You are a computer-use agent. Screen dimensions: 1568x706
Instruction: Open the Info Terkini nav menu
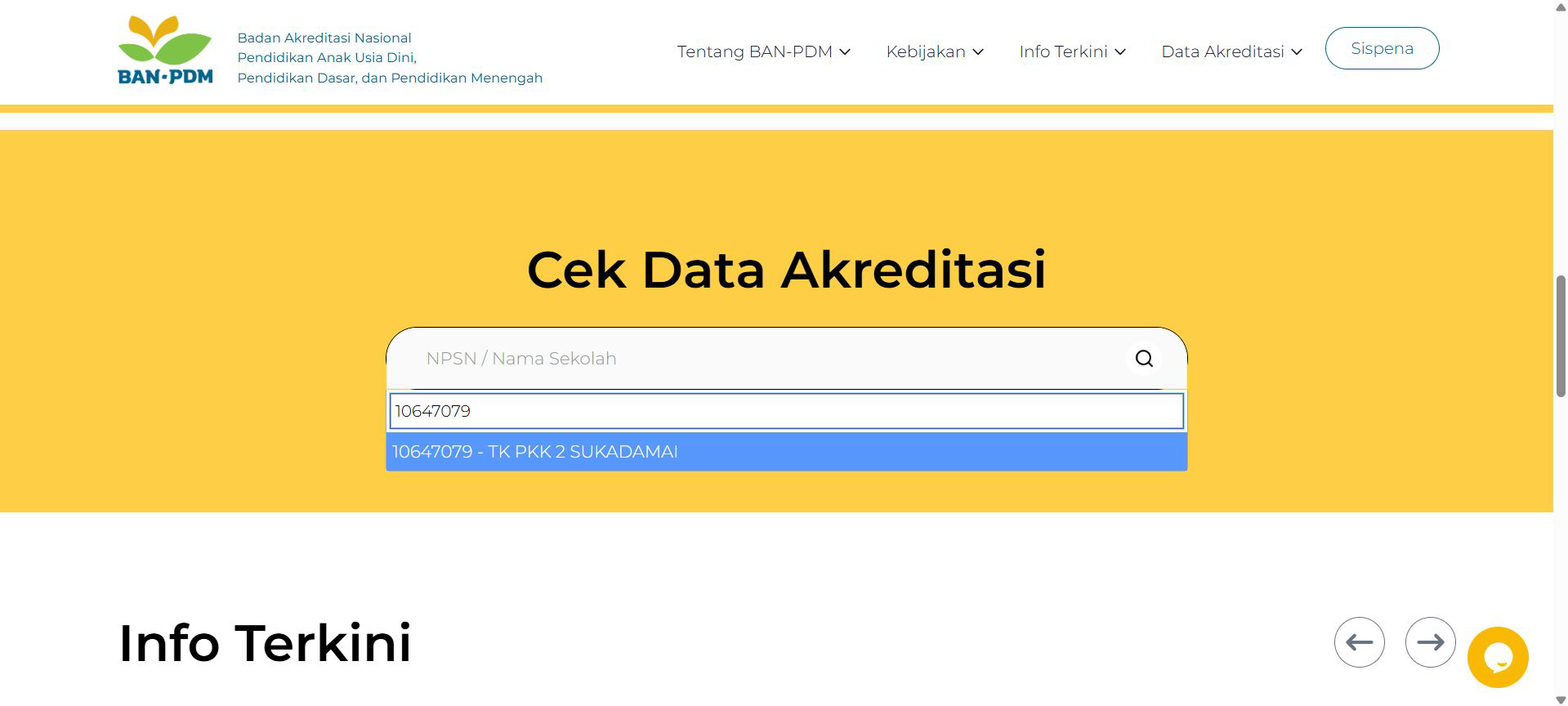[x=1063, y=52]
